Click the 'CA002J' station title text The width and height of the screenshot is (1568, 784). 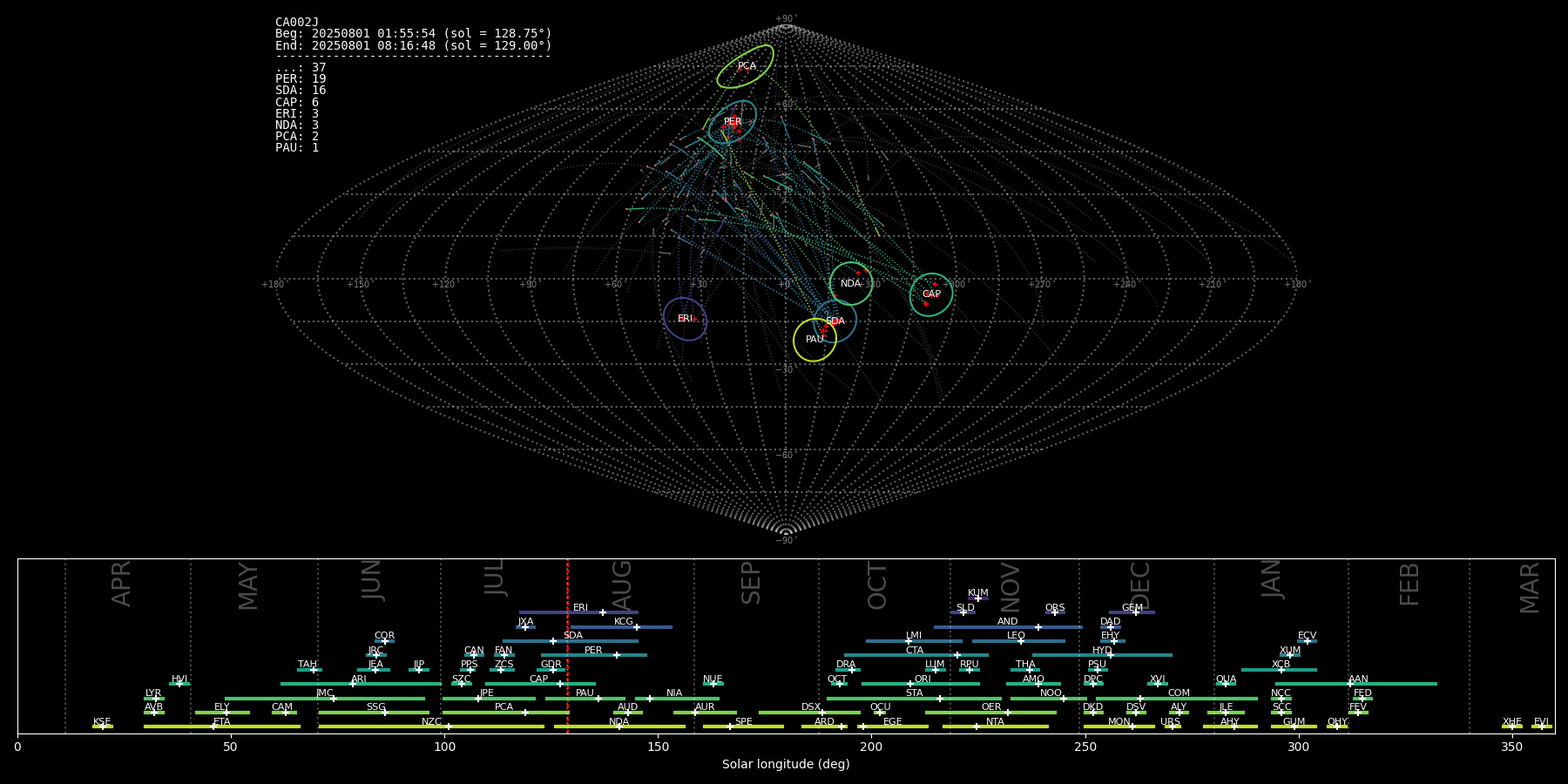[297, 23]
